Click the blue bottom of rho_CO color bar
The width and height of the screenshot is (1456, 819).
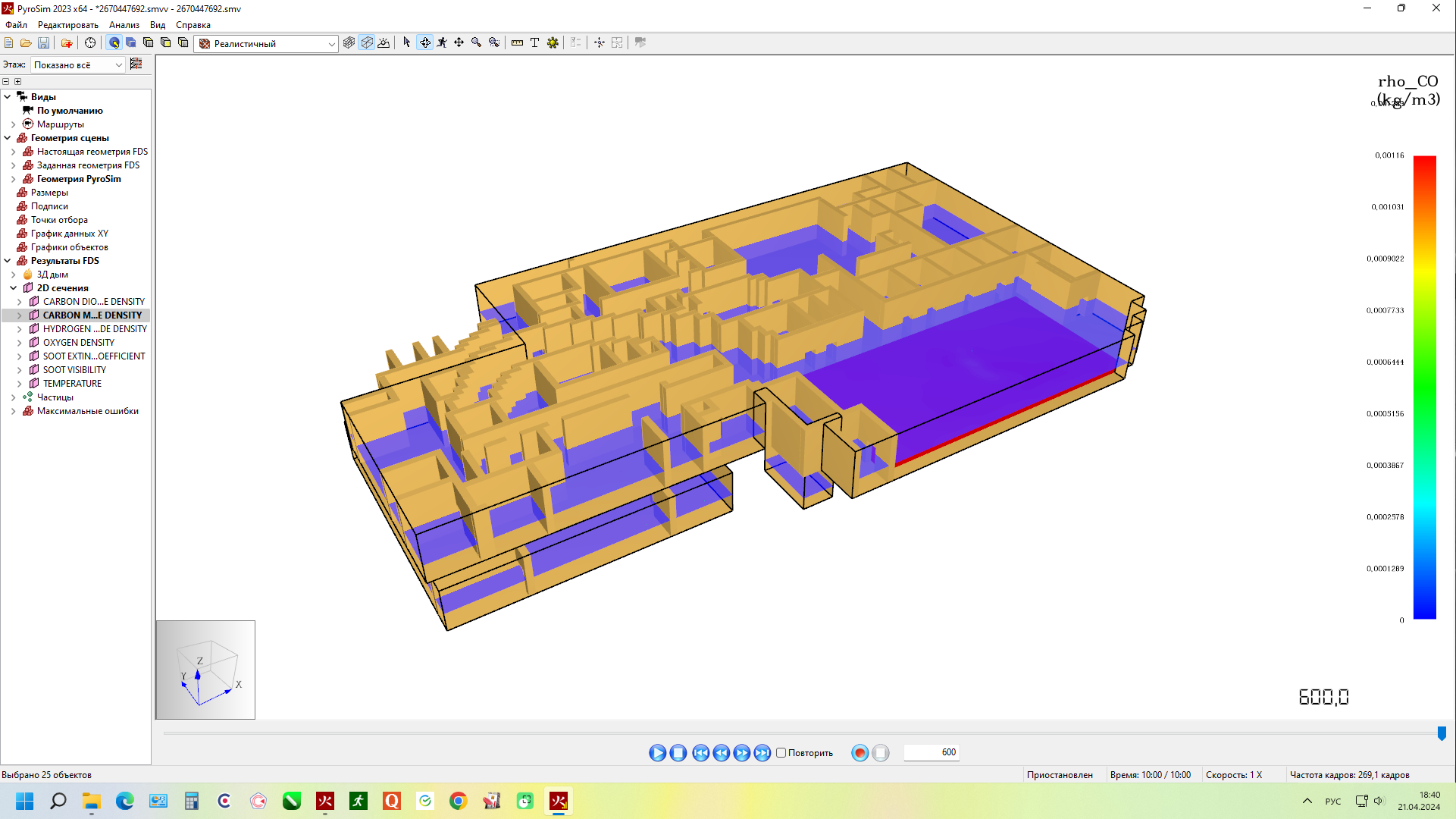pos(1425,613)
